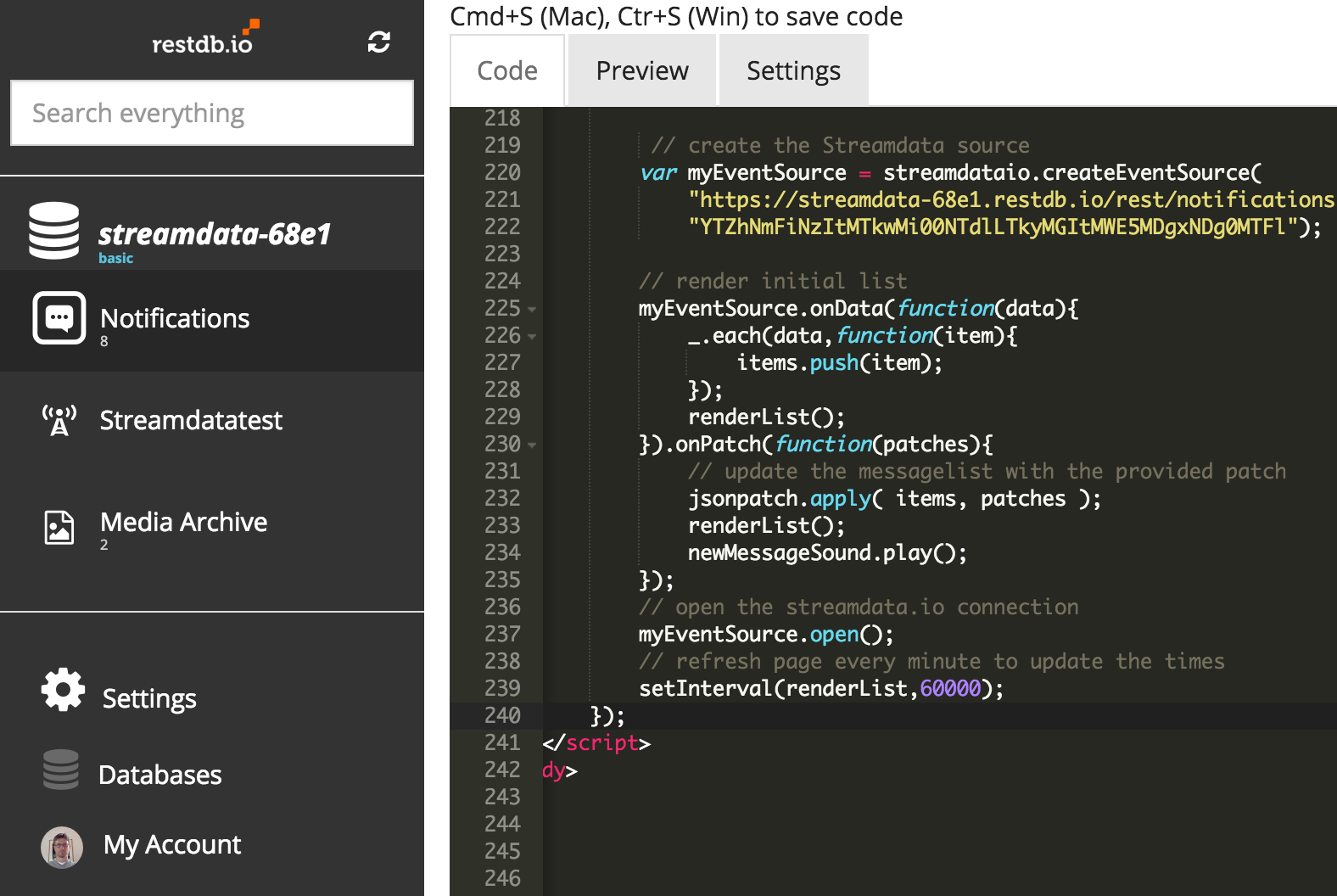This screenshot has width=1337, height=896.
Task: Click the '// open the streamdata.io connection' comment
Action: pos(859,607)
